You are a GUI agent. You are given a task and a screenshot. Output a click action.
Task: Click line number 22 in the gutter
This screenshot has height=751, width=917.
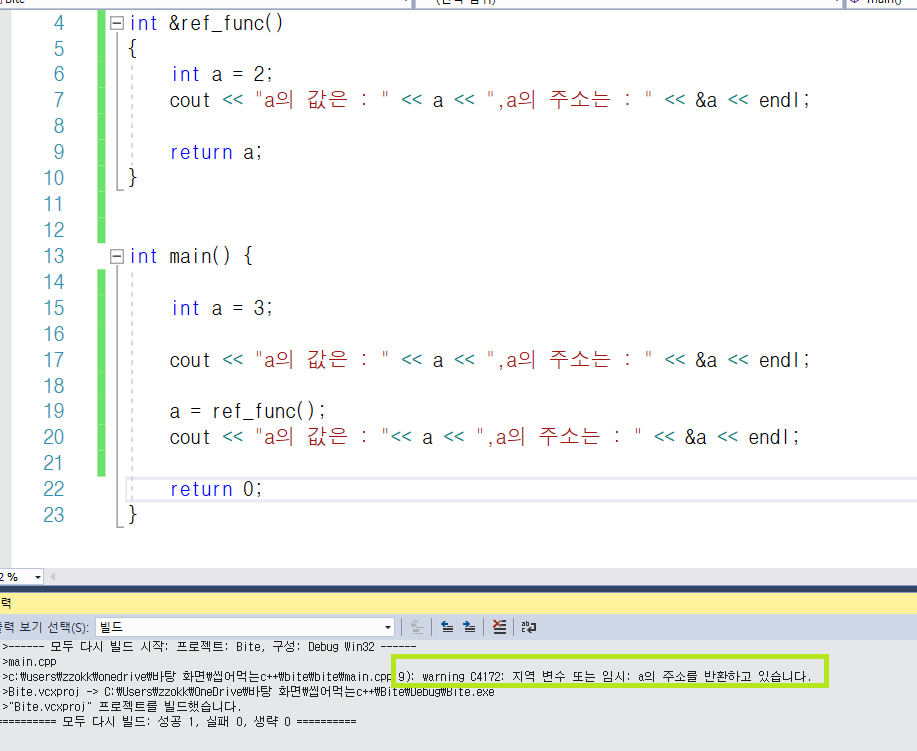(x=54, y=489)
